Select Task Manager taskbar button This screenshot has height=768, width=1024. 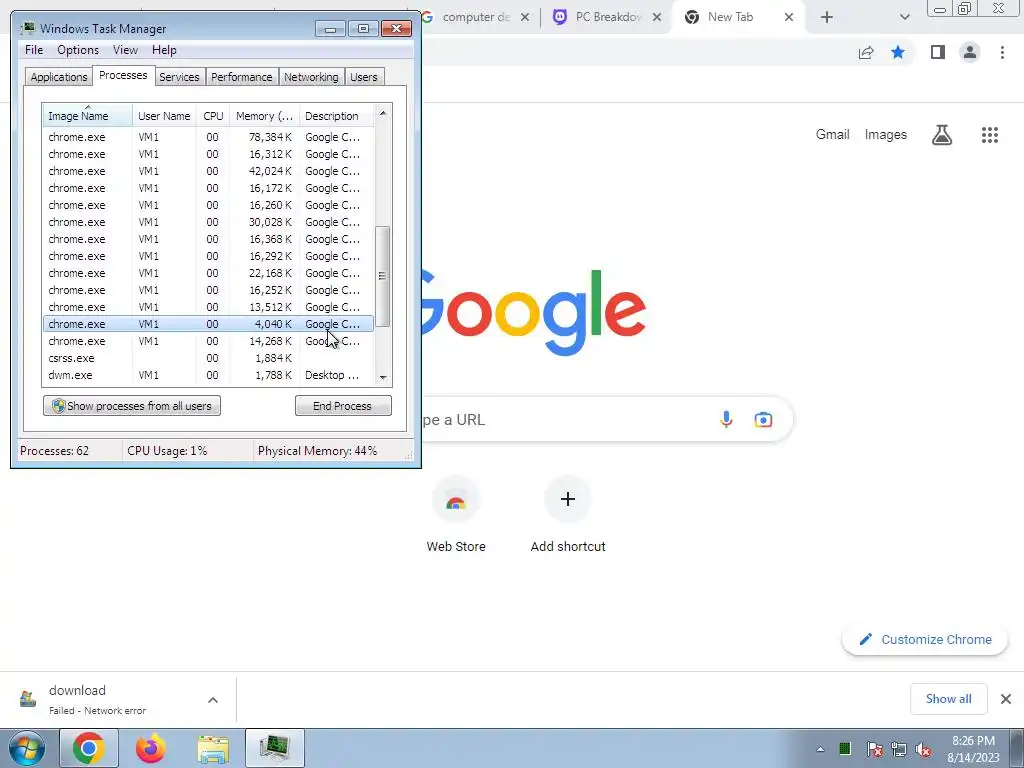click(275, 748)
